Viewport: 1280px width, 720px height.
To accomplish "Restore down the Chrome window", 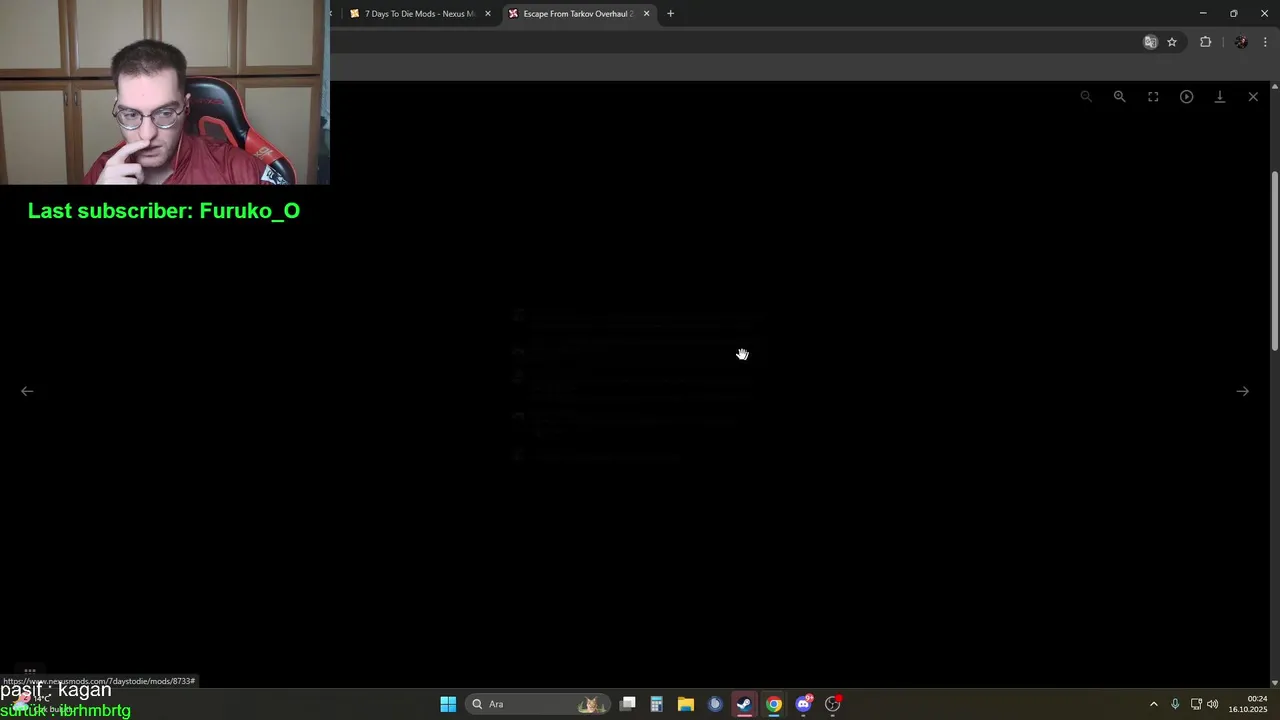I will [x=1233, y=13].
